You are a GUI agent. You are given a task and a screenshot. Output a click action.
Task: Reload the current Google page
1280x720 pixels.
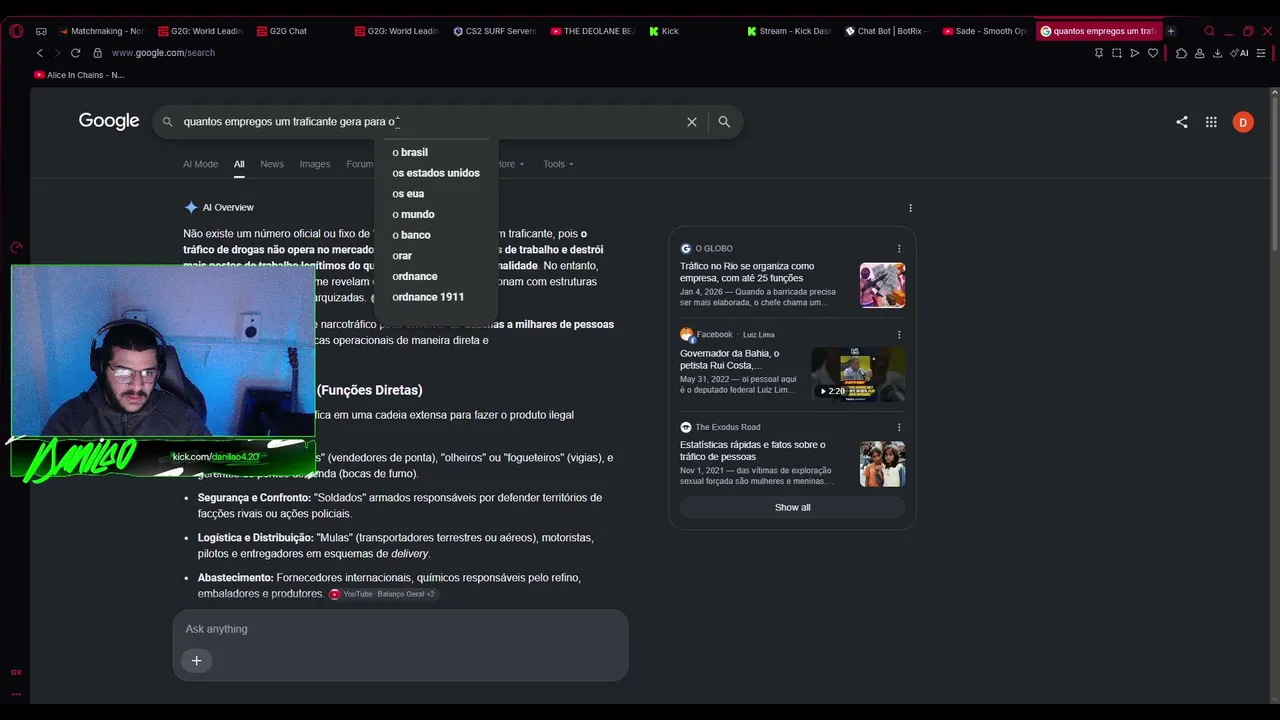coord(75,53)
